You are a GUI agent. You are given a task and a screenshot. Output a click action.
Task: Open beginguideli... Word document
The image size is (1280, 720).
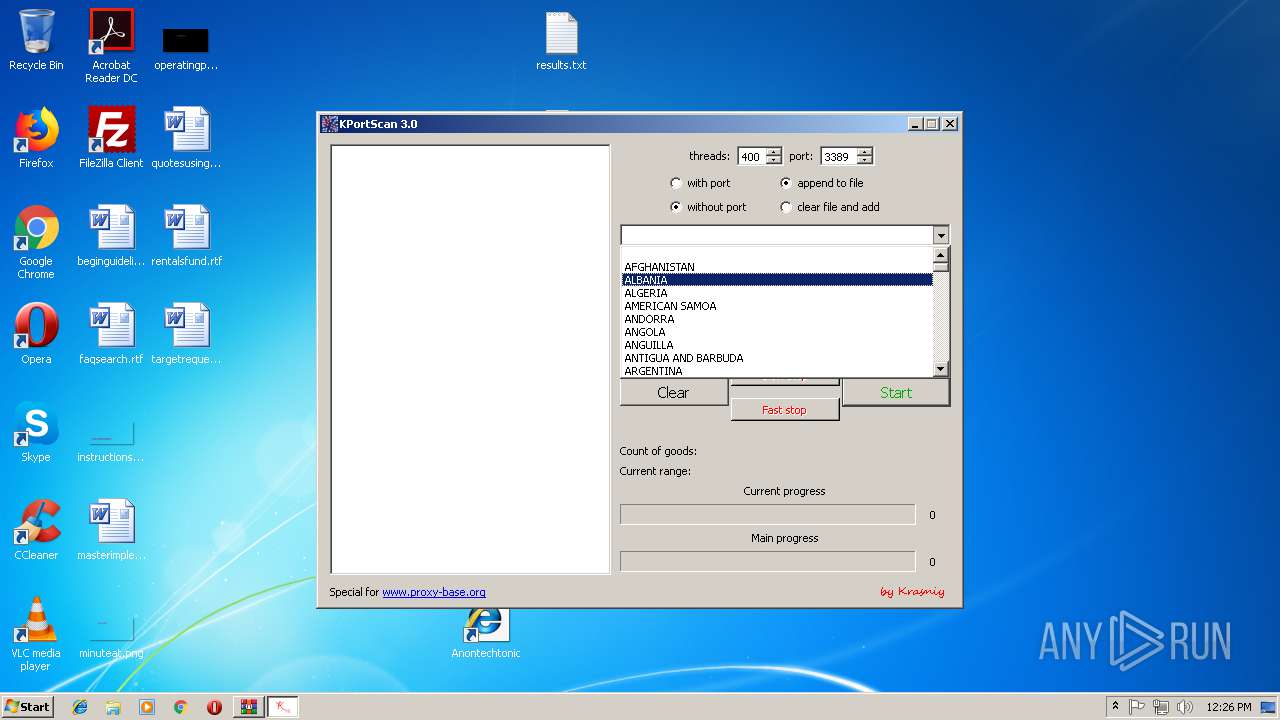pyautogui.click(x=111, y=236)
